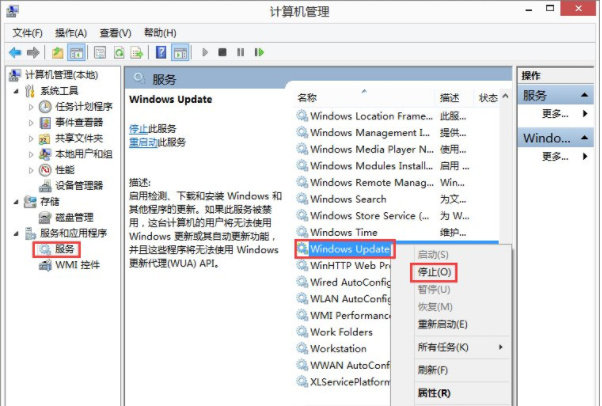Open the 帮助(H) menu

tap(160, 33)
